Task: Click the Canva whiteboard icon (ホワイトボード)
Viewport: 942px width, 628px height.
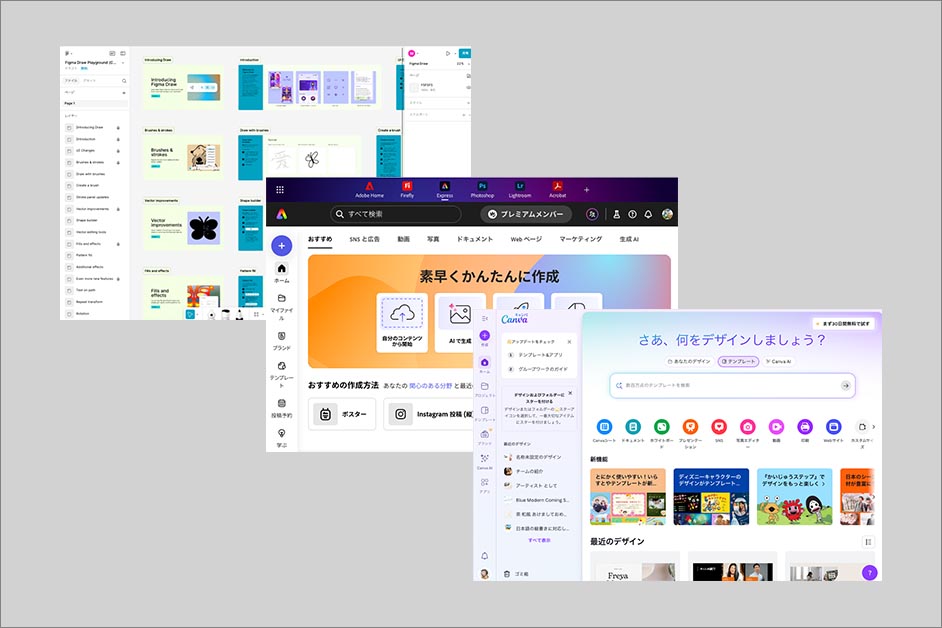Action: (661, 427)
